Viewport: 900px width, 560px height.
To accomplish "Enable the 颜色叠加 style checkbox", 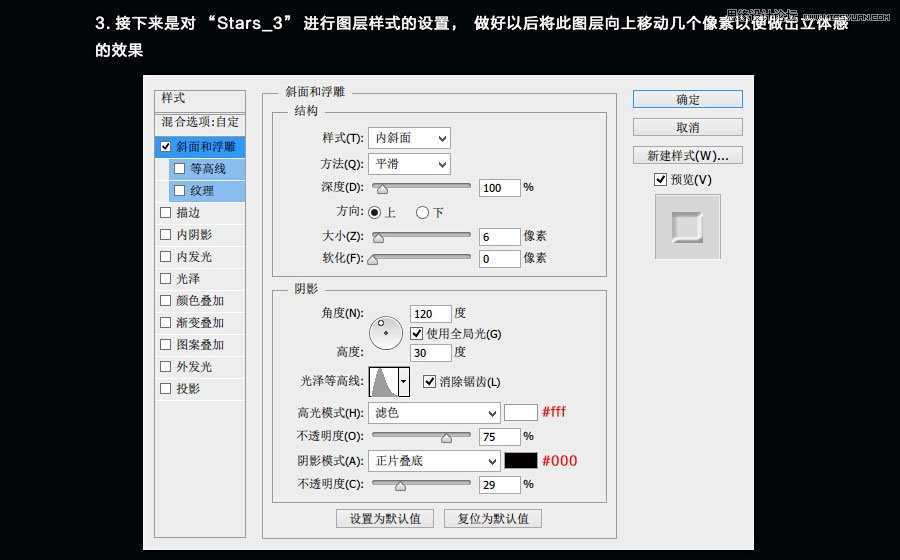I will [x=166, y=300].
